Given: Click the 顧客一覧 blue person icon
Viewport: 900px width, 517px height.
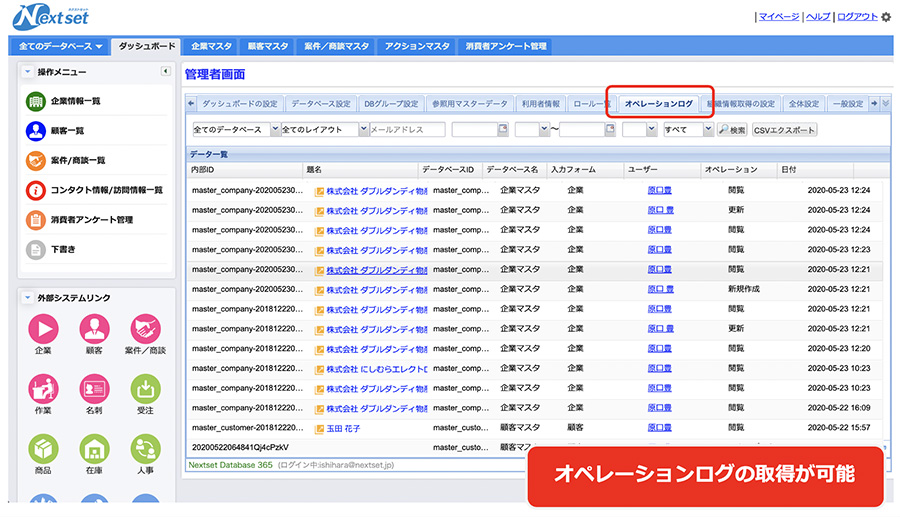Looking at the screenshot, I should pos(36,131).
